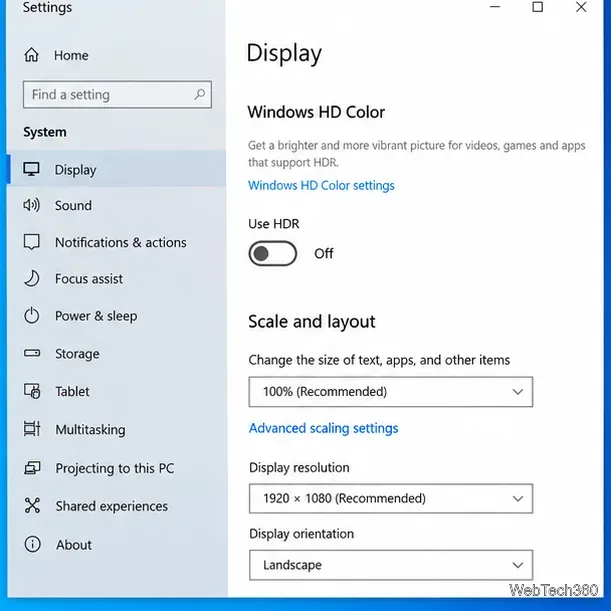Open Advanced scaling settings link
This screenshot has height=611, width=611.
(x=323, y=428)
